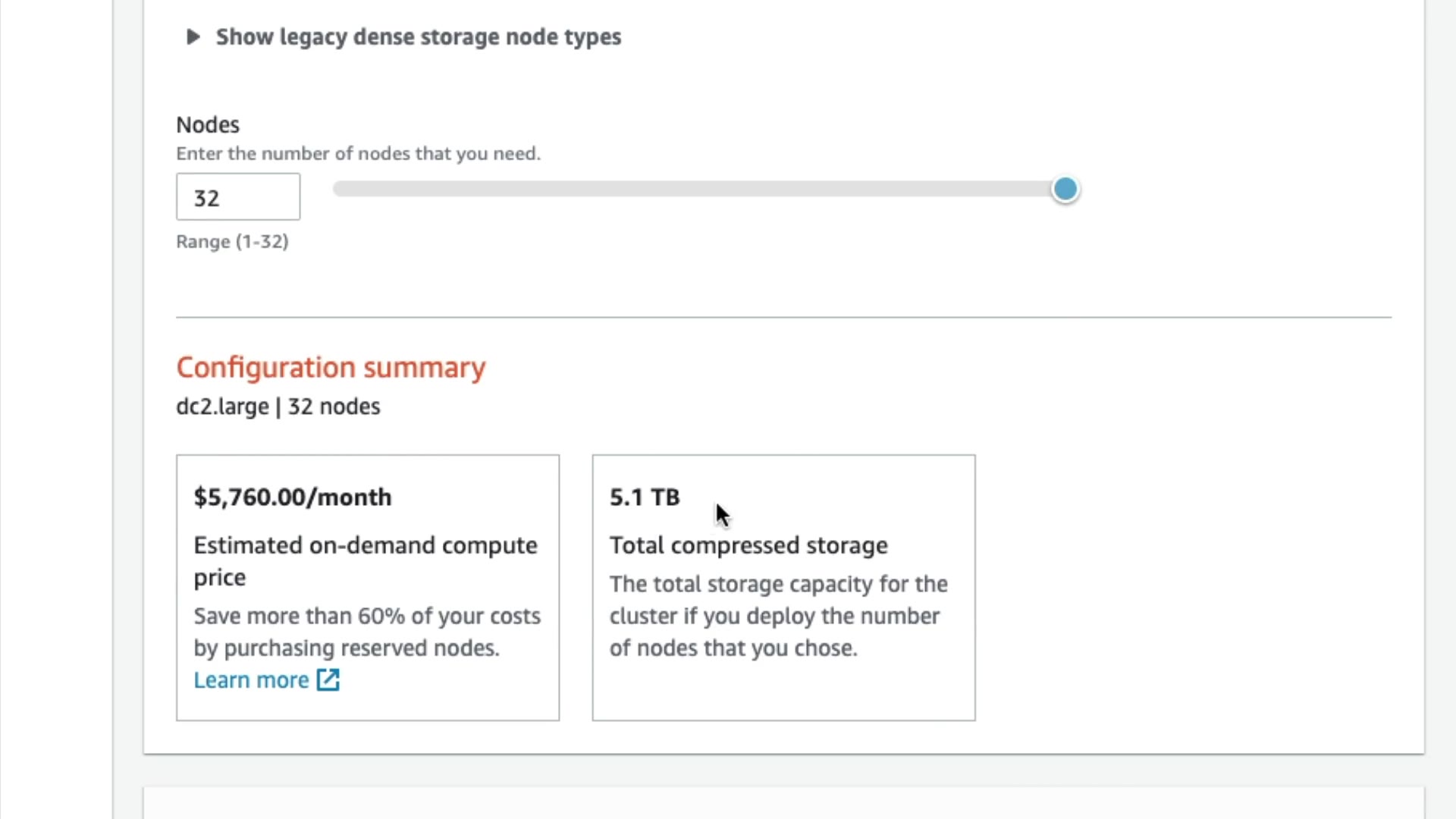The height and width of the screenshot is (819, 1456).
Task: Click the Nodes field label
Action: point(208,124)
